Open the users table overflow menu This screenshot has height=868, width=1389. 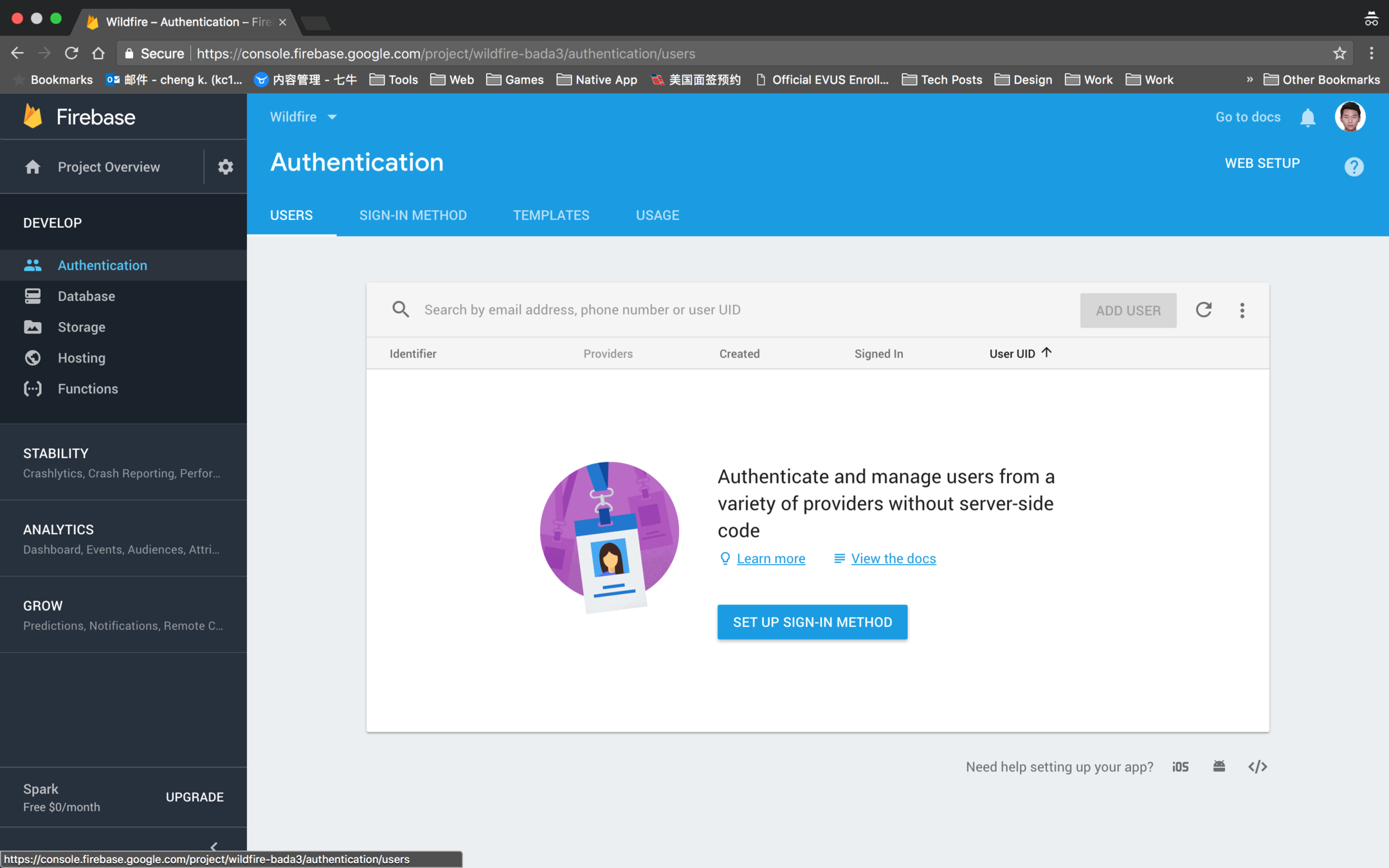1242,311
